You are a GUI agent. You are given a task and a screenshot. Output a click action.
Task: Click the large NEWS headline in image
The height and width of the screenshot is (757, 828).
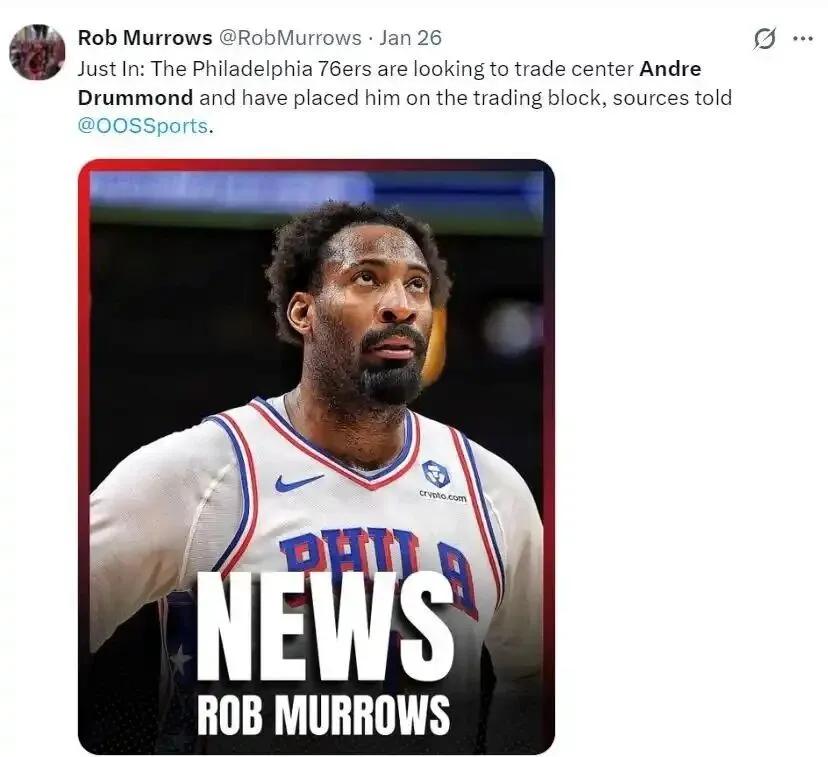(326, 627)
